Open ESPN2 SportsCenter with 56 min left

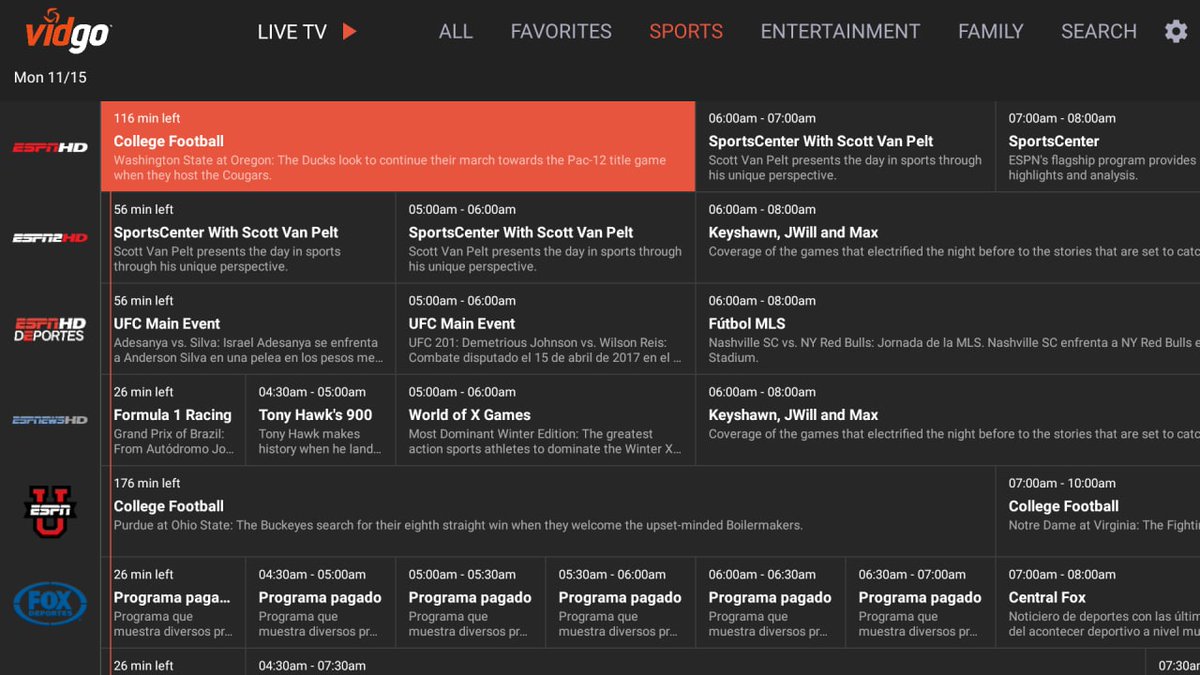tap(250, 237)
